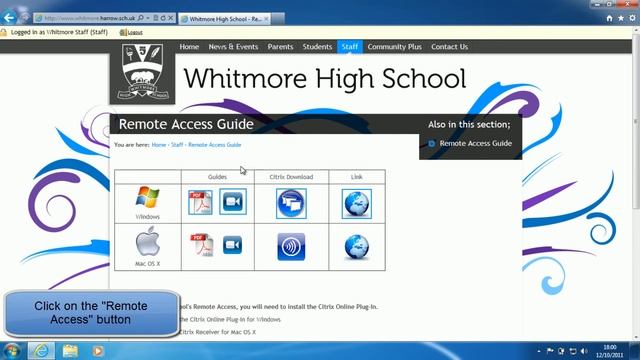Click the network tray icon
Screen dimensions: 640x360
point(573,351)
